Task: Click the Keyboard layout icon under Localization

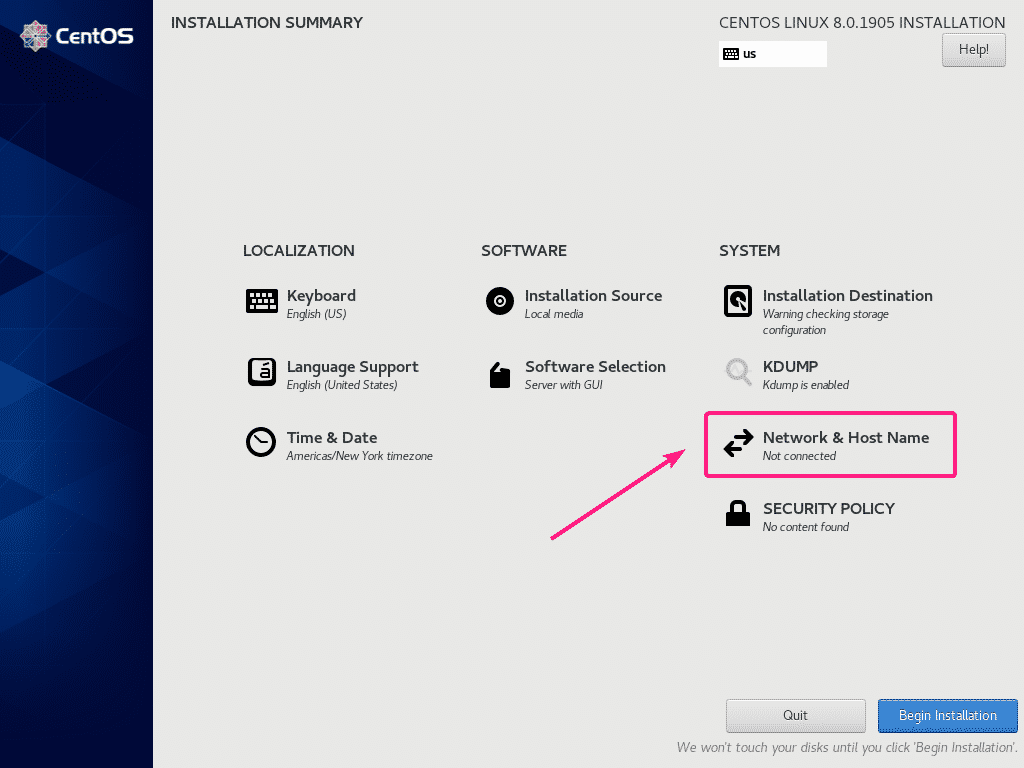Action: (261, 301)
